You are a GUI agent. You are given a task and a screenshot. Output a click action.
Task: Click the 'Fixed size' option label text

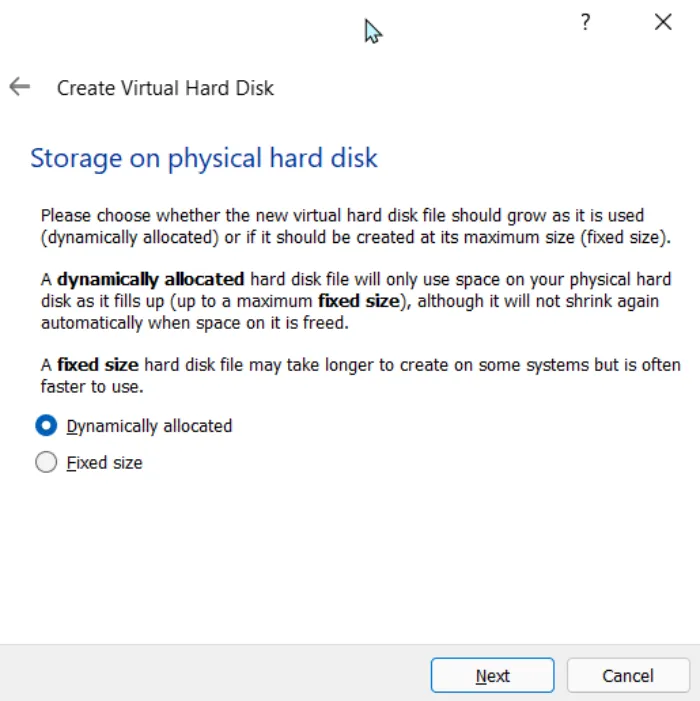(x=105, y=463)
